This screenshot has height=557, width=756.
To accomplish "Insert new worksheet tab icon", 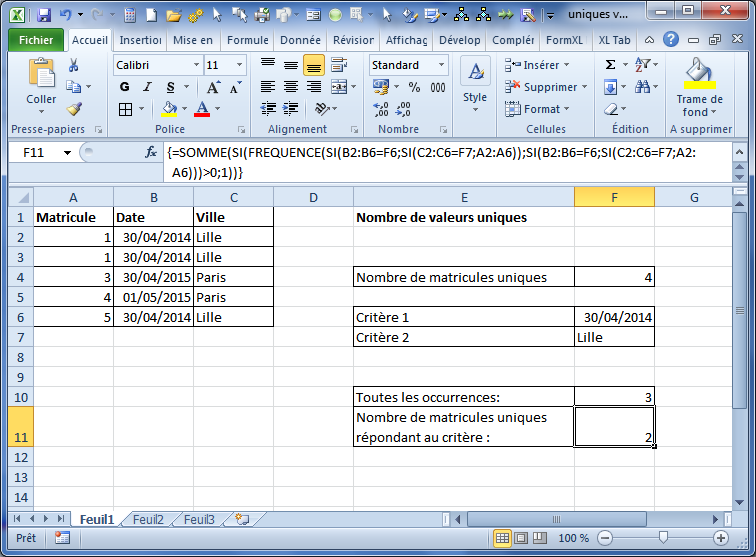I will [242, 519].
